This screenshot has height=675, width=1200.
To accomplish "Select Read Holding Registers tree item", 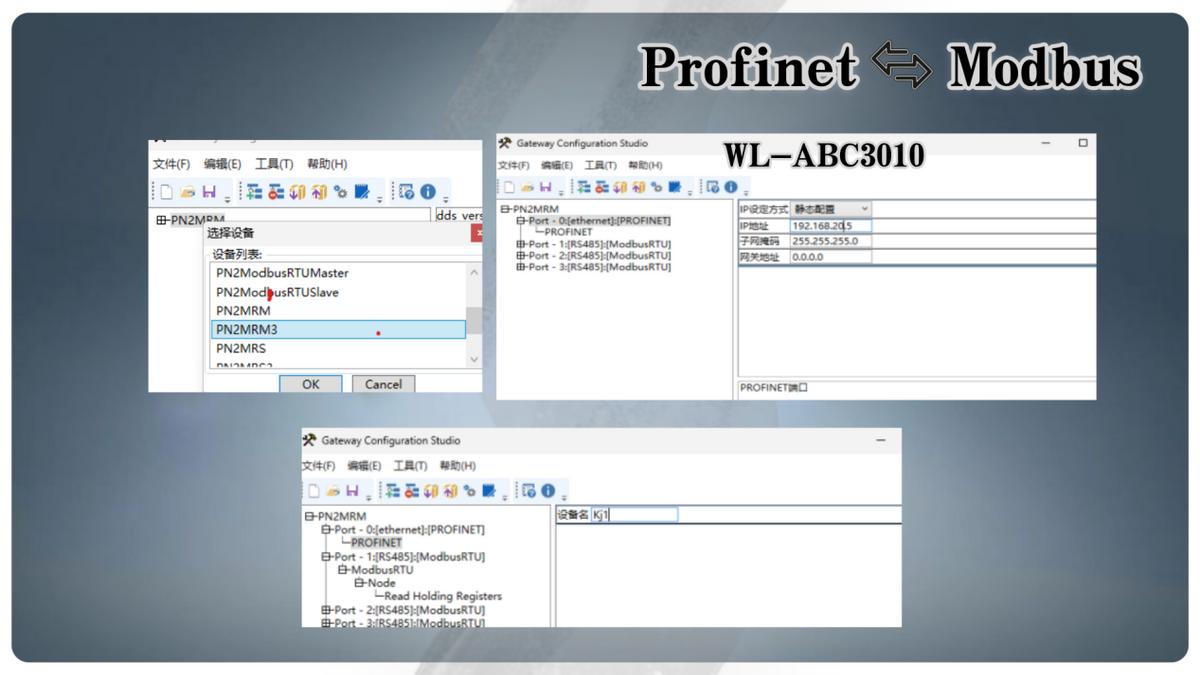I will click(443, 596).
